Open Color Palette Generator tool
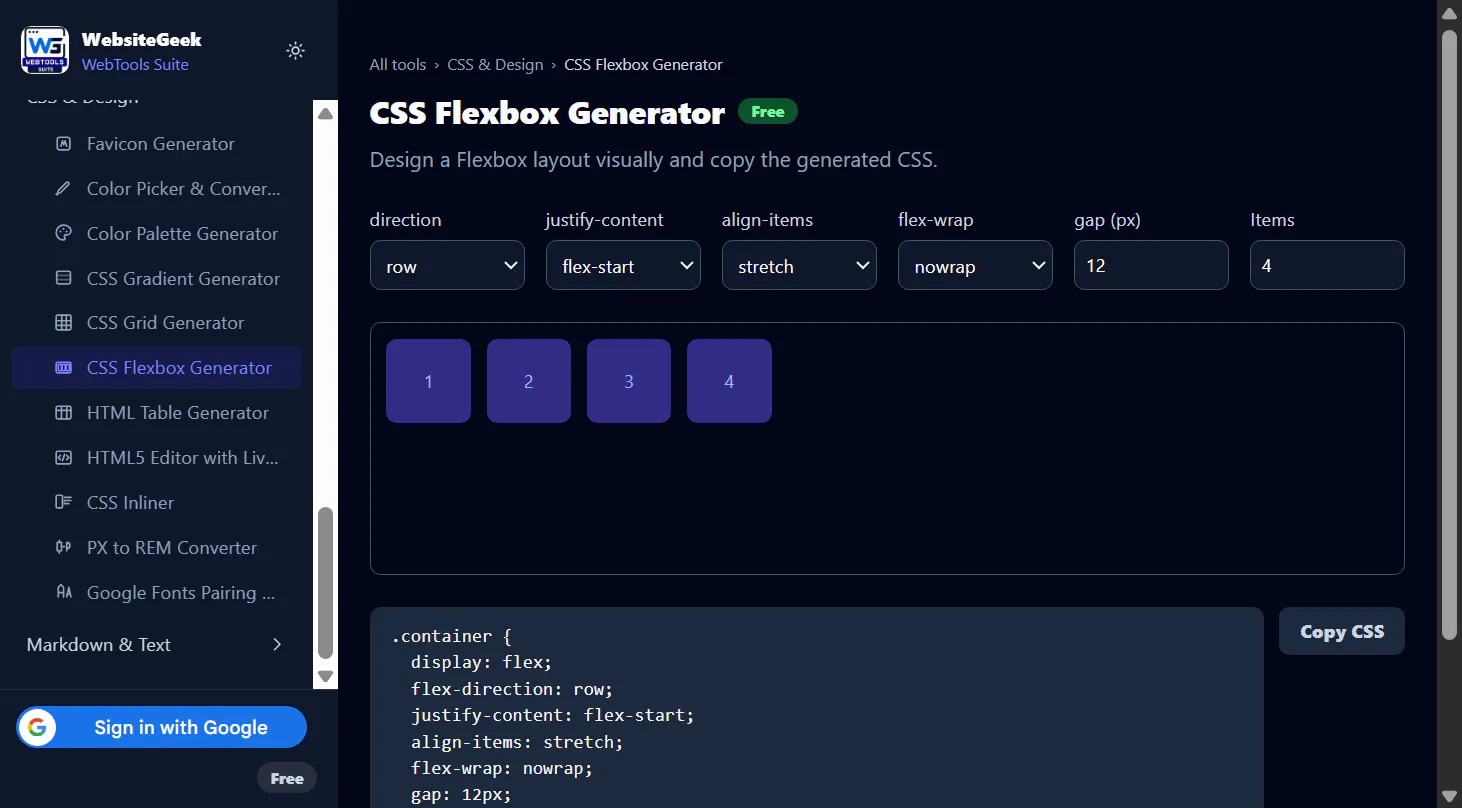The height and width of the screenshot is (808, 1462). point(157,234)
